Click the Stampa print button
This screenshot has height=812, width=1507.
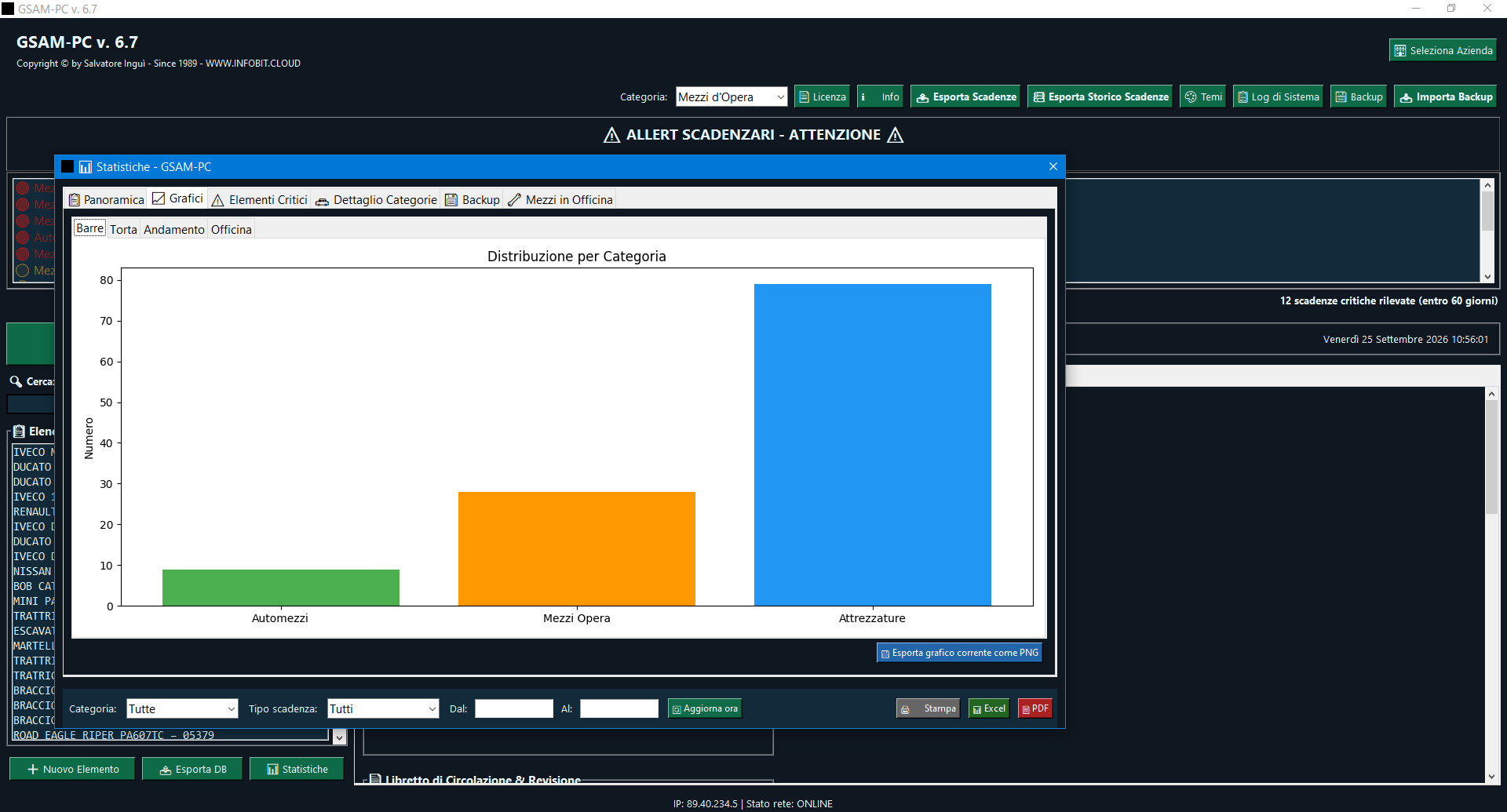point(928,708)
